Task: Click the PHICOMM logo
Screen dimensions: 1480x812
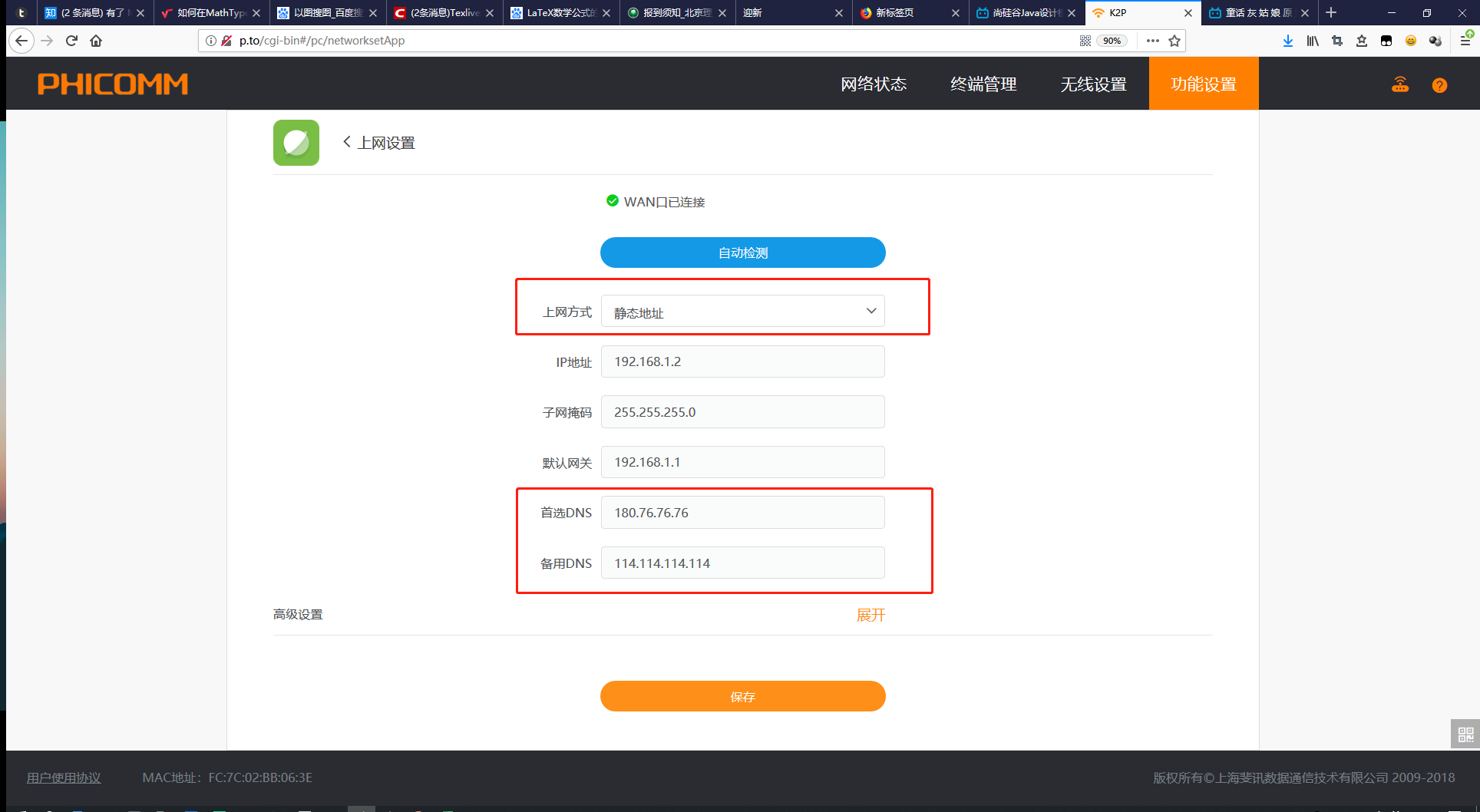Action: tap(113, 84)
